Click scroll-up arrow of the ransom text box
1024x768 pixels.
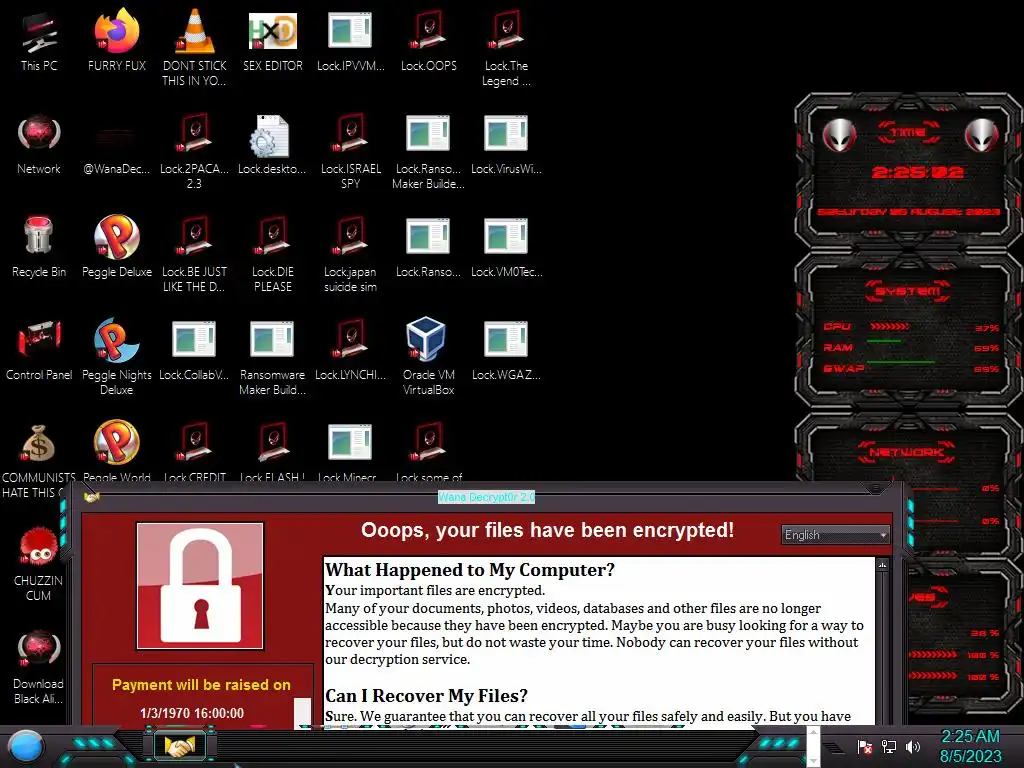point(883,566)
